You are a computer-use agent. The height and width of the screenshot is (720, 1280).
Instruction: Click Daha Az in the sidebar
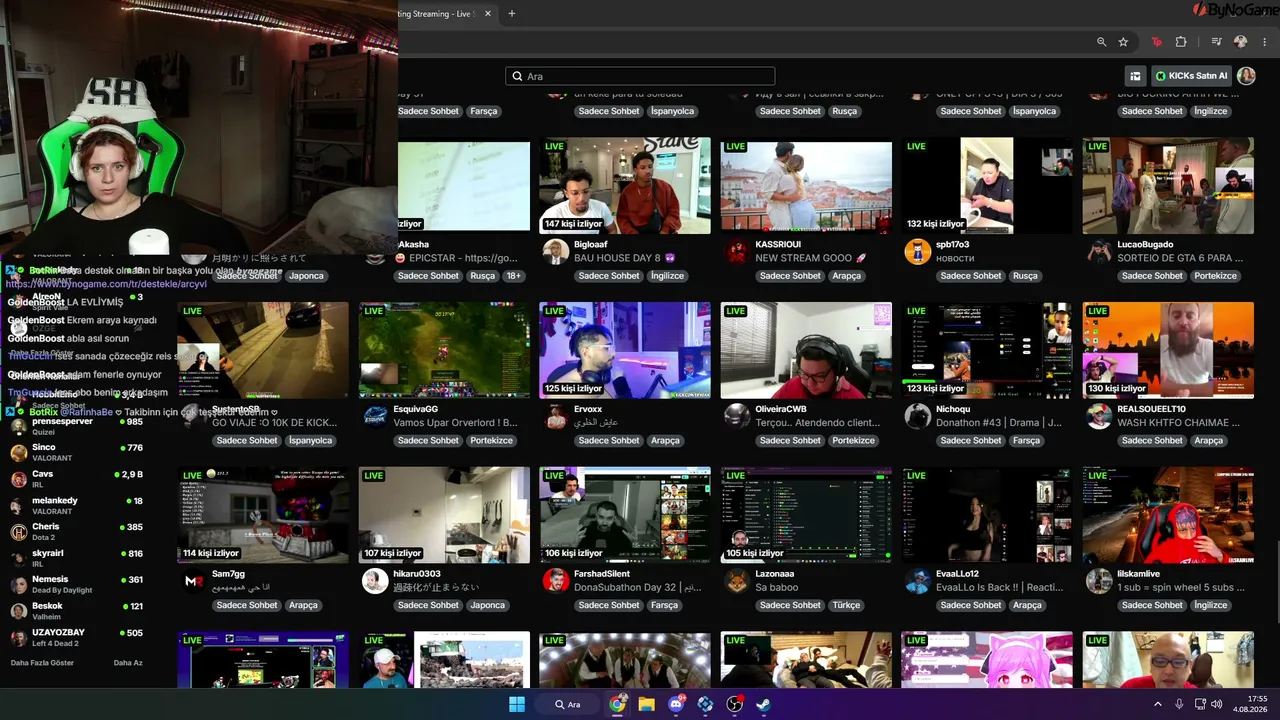coord(128,663)
